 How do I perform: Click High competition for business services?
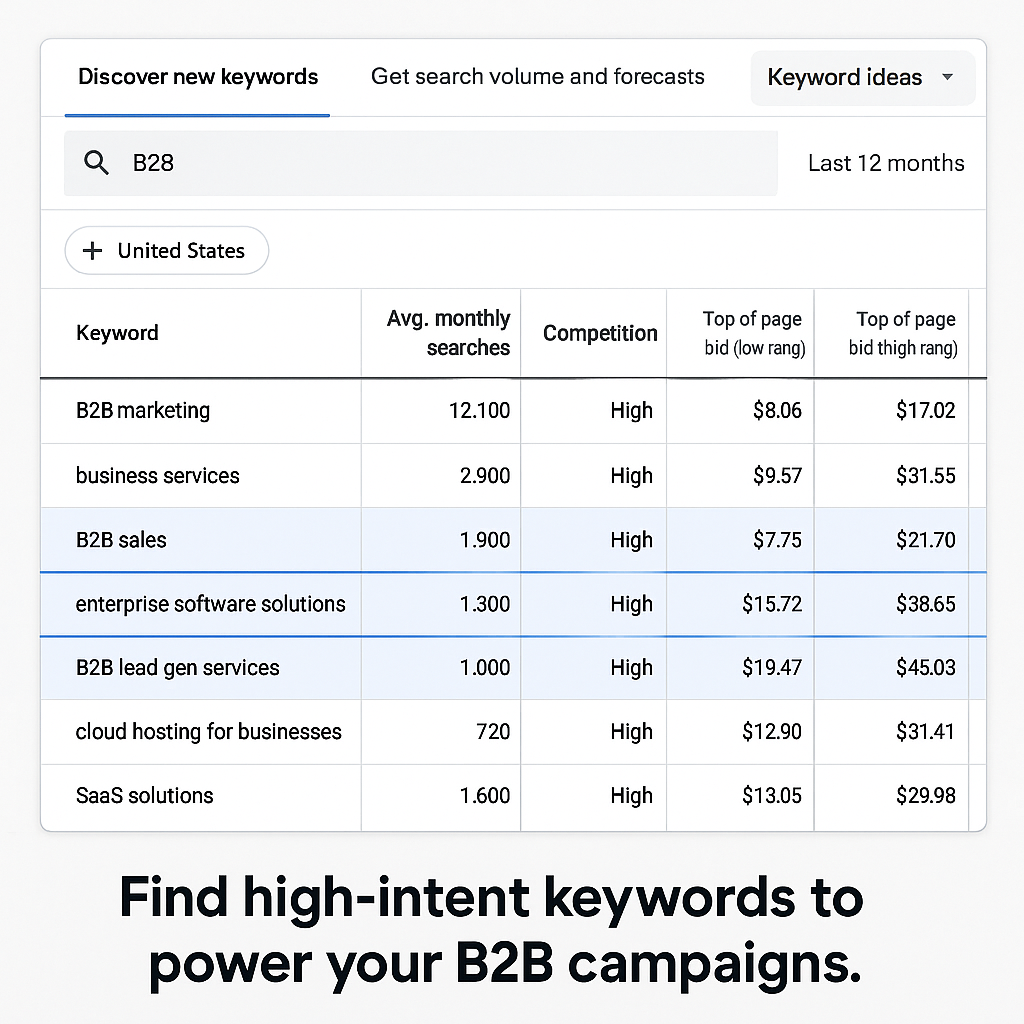point(632,476)
